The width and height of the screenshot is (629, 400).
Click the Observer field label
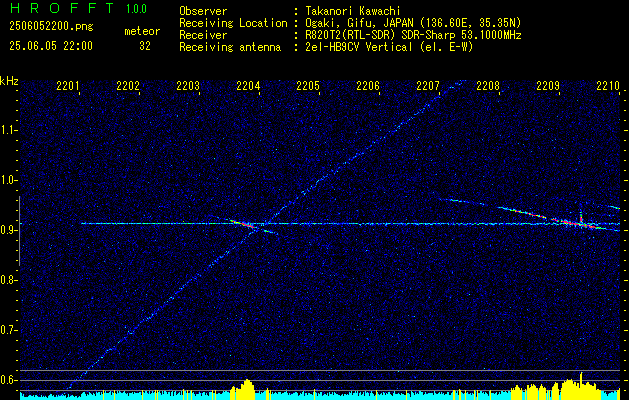[x=203, y=11]
